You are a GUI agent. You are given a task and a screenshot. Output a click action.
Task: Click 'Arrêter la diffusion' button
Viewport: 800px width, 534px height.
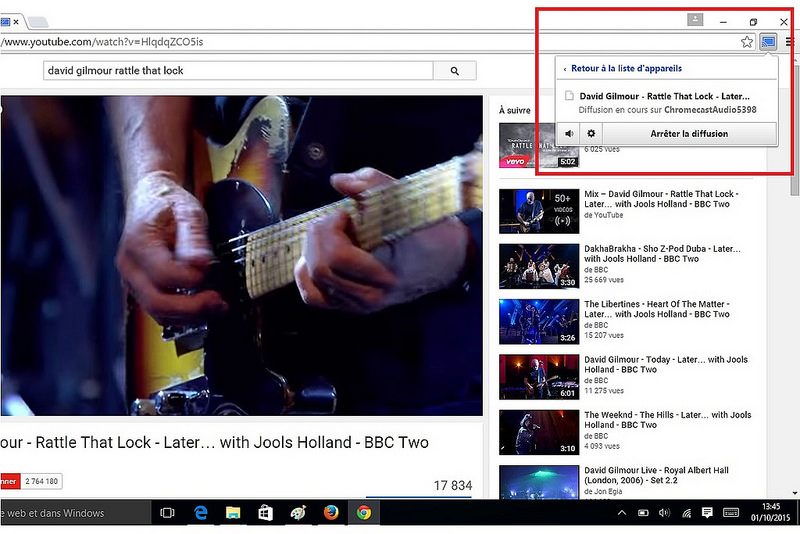click(689, 133)
